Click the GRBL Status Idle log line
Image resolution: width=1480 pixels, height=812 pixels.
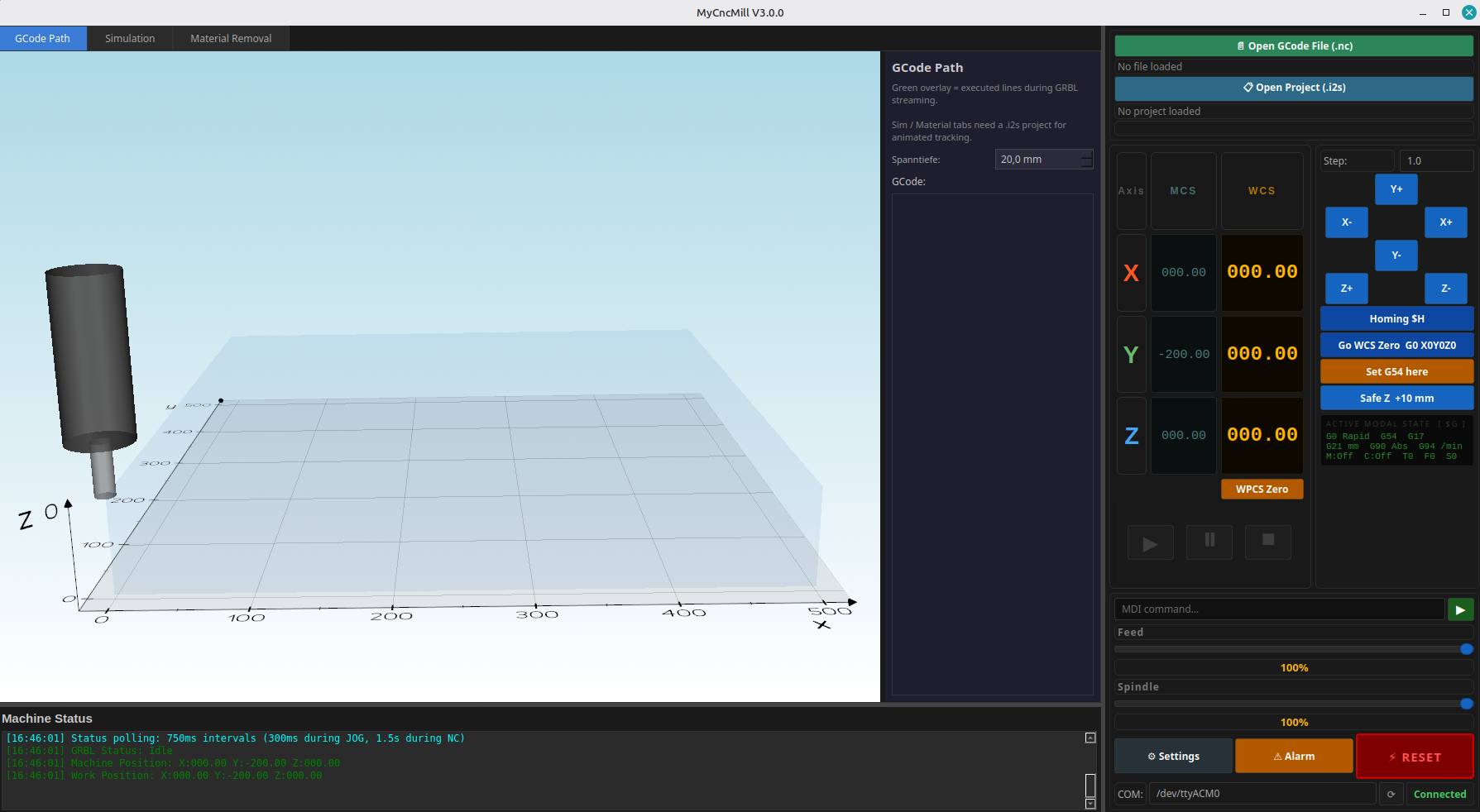89,751
